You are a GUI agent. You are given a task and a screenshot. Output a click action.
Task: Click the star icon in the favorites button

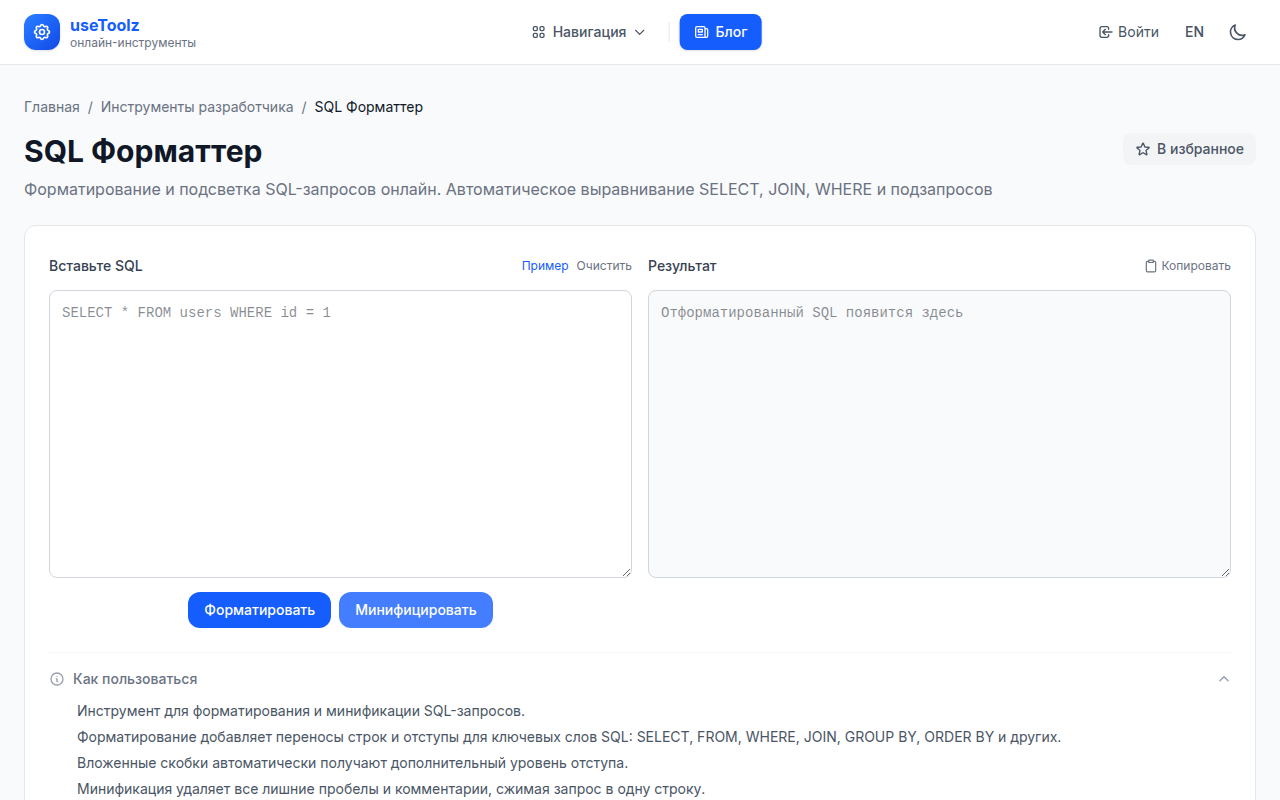click(x=1143, y=149)
